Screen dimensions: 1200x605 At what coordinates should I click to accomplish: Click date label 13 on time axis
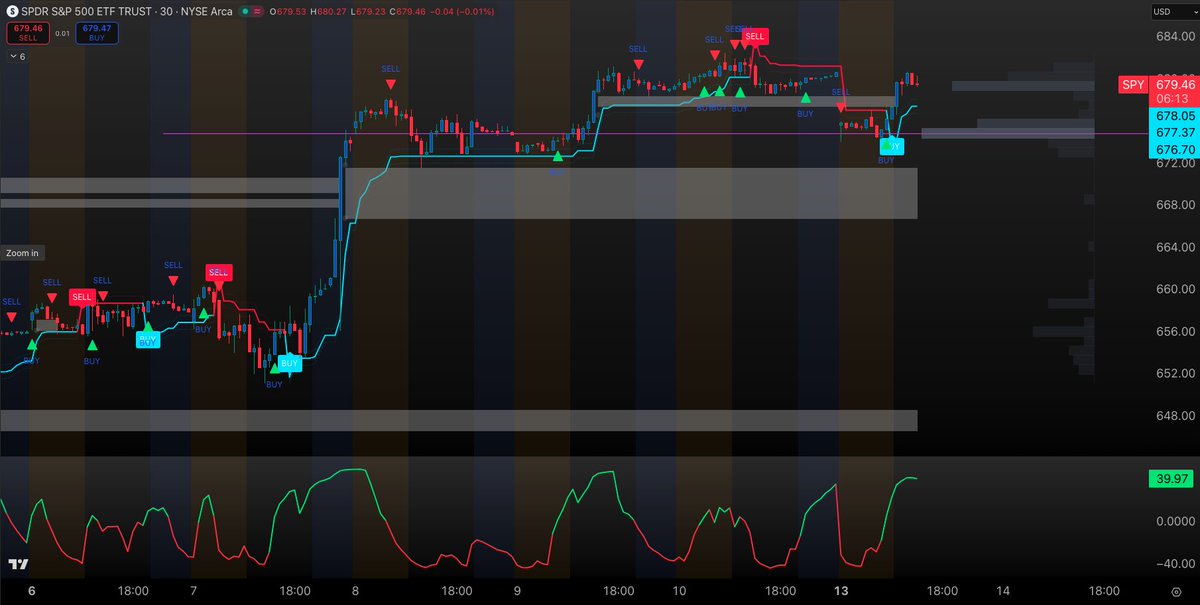[x=843, y=592]
